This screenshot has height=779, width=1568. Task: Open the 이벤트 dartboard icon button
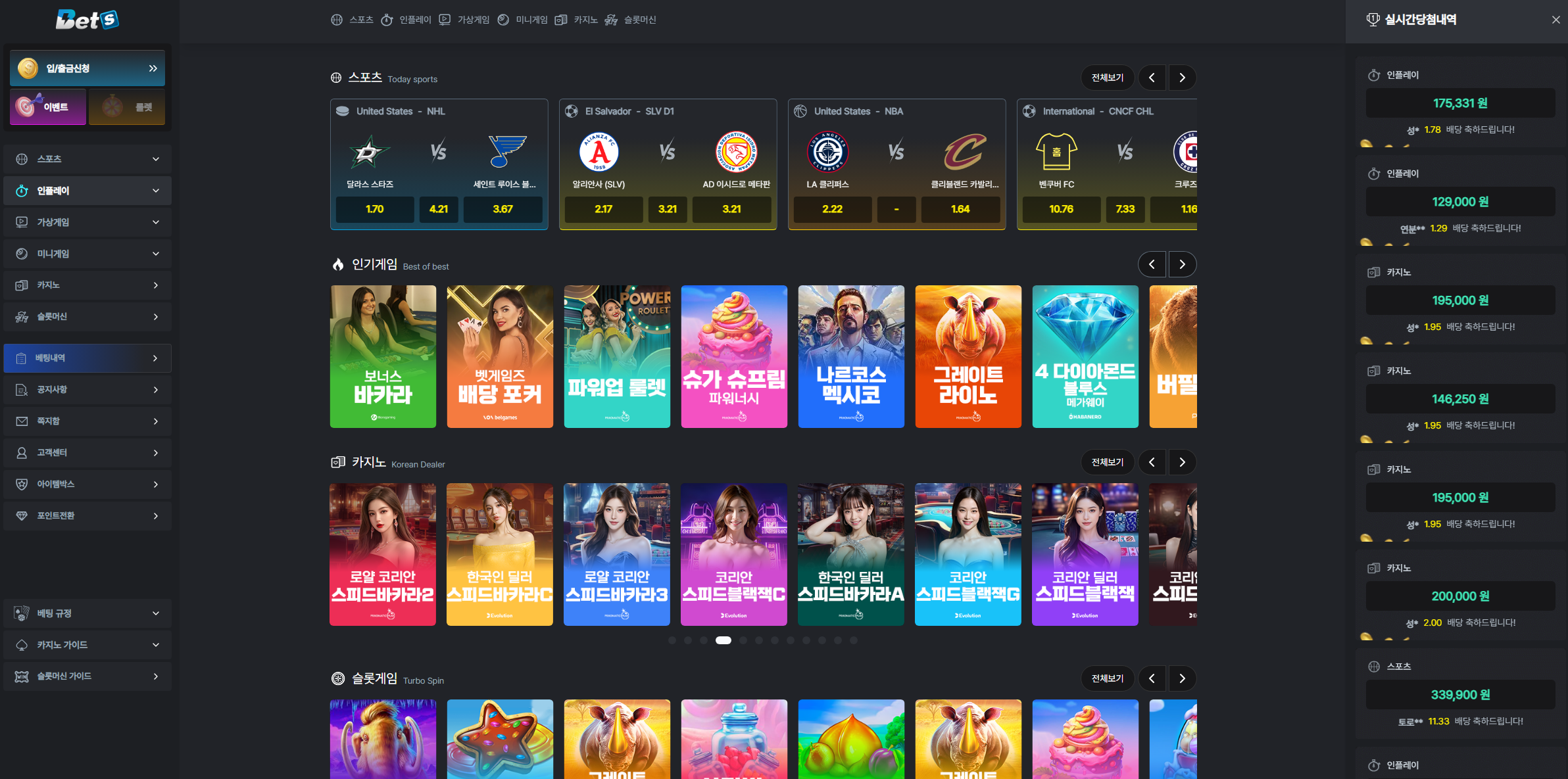pyautogui.click(x=48, y=106)
